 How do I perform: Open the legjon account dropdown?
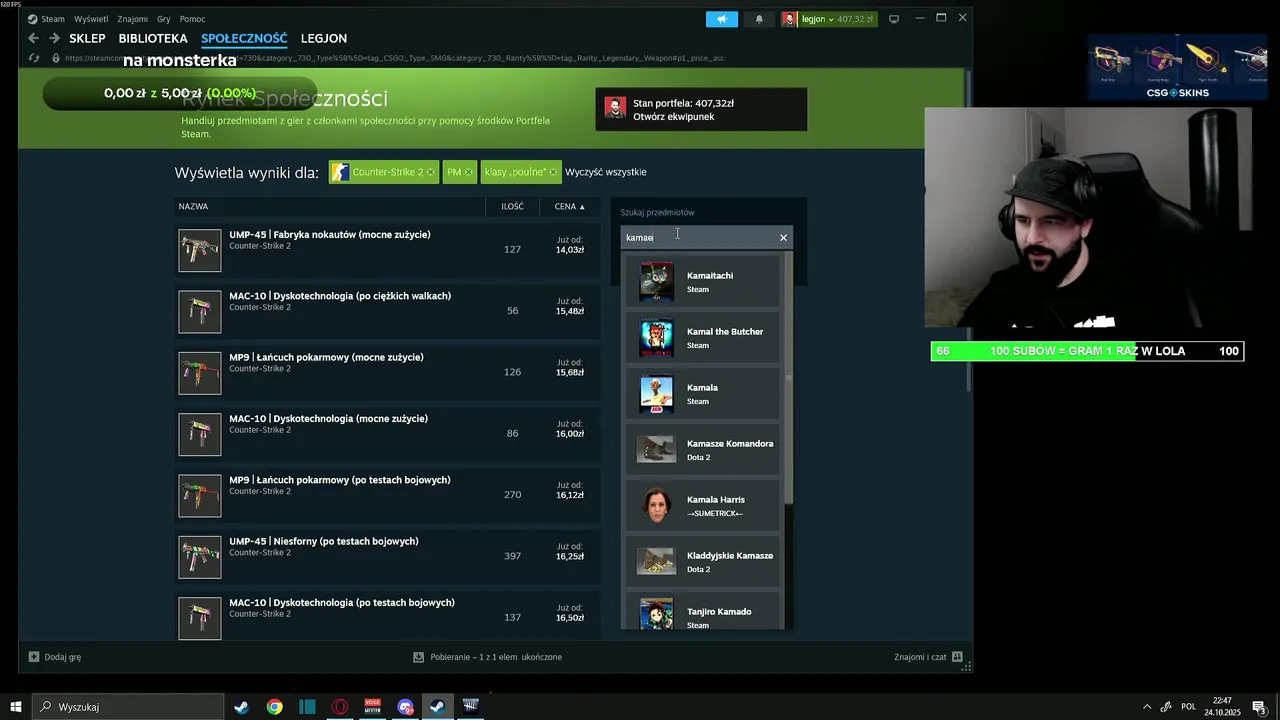829,19
